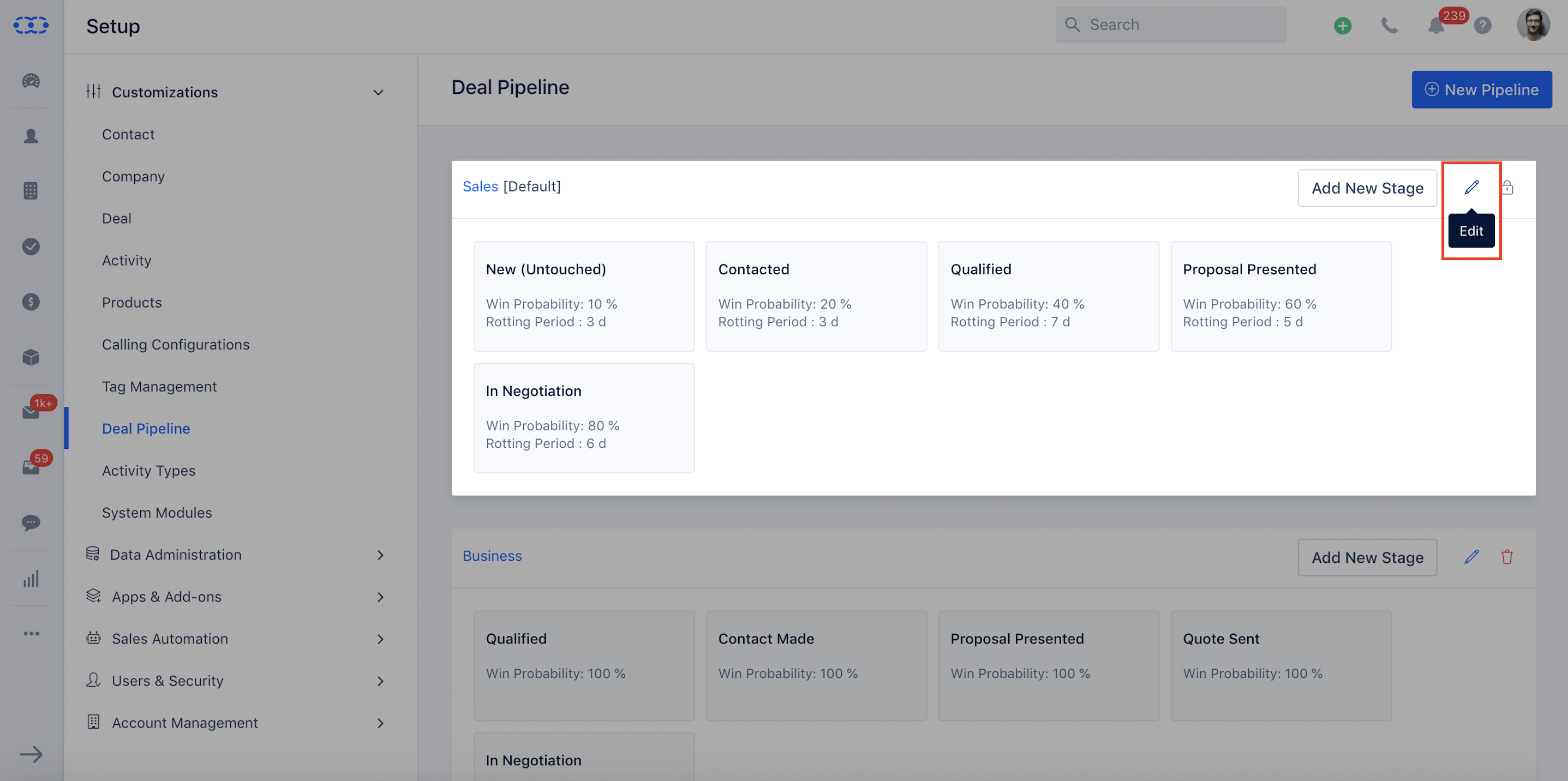The image size is (1568, 781).
Task: Open the Companies building icon in sidebar
Action: coord(31,191)
